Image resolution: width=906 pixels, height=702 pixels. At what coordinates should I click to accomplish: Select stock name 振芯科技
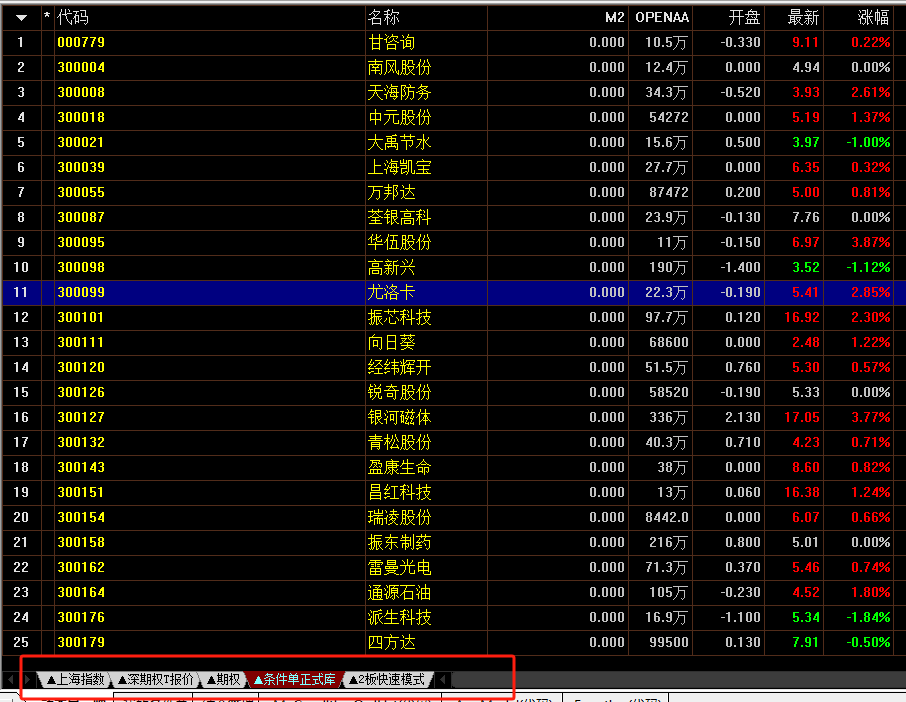click(x=399, y=317)
